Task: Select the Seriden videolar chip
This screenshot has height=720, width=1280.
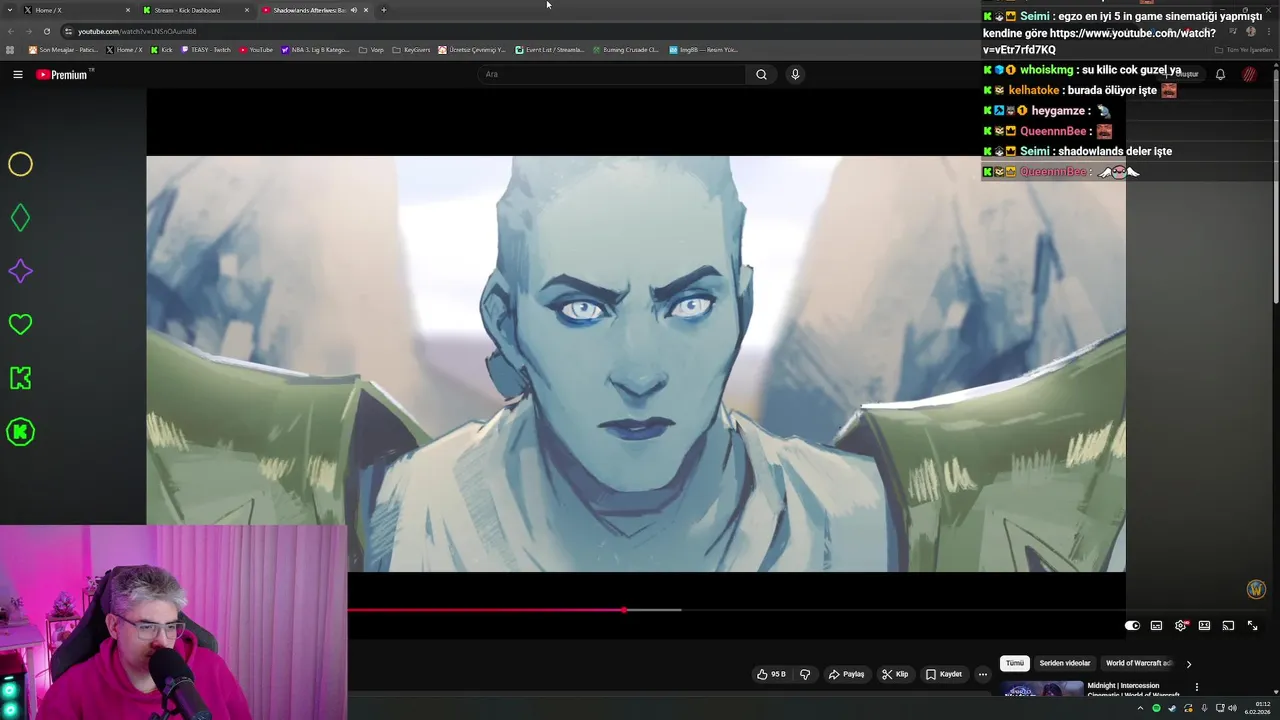Action: pos(1065,663)
